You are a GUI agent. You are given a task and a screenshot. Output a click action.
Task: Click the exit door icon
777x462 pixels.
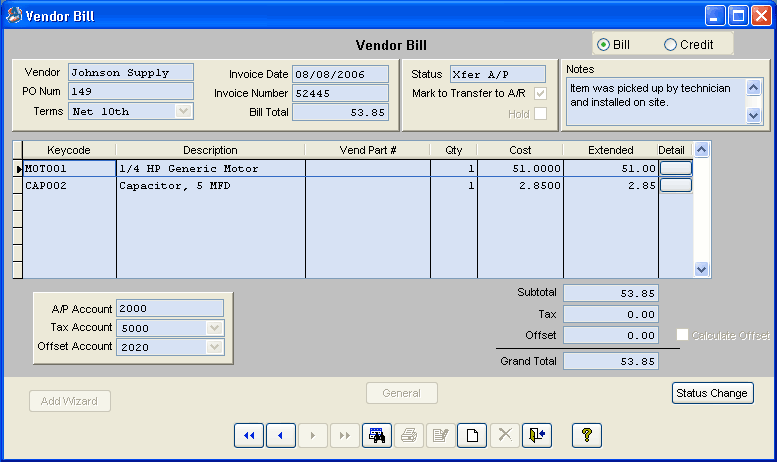tap(537, 435)
